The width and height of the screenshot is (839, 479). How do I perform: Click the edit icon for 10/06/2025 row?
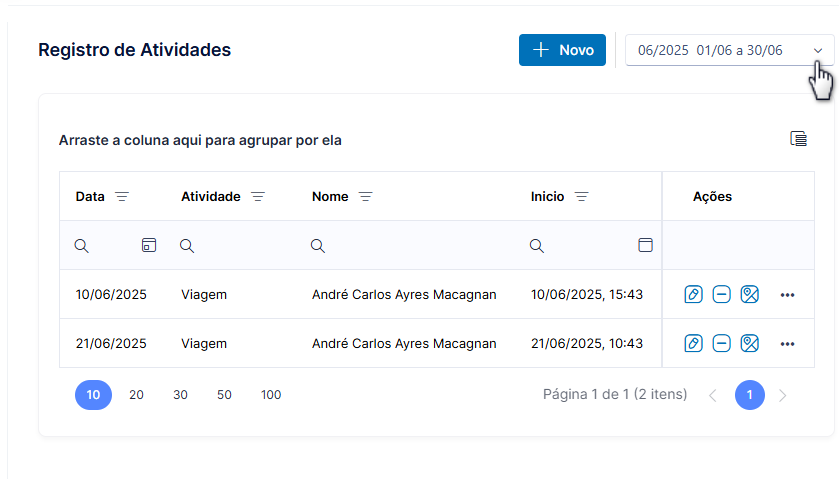pos(693,294)
